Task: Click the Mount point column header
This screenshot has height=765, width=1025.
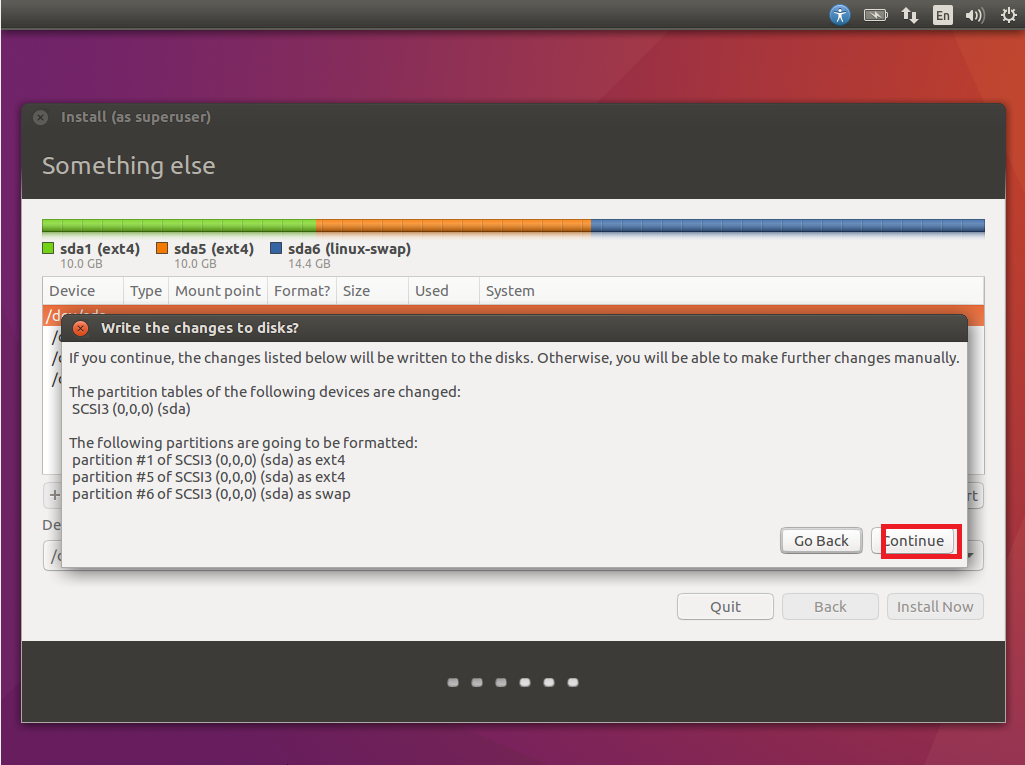Action: [217, 291]
